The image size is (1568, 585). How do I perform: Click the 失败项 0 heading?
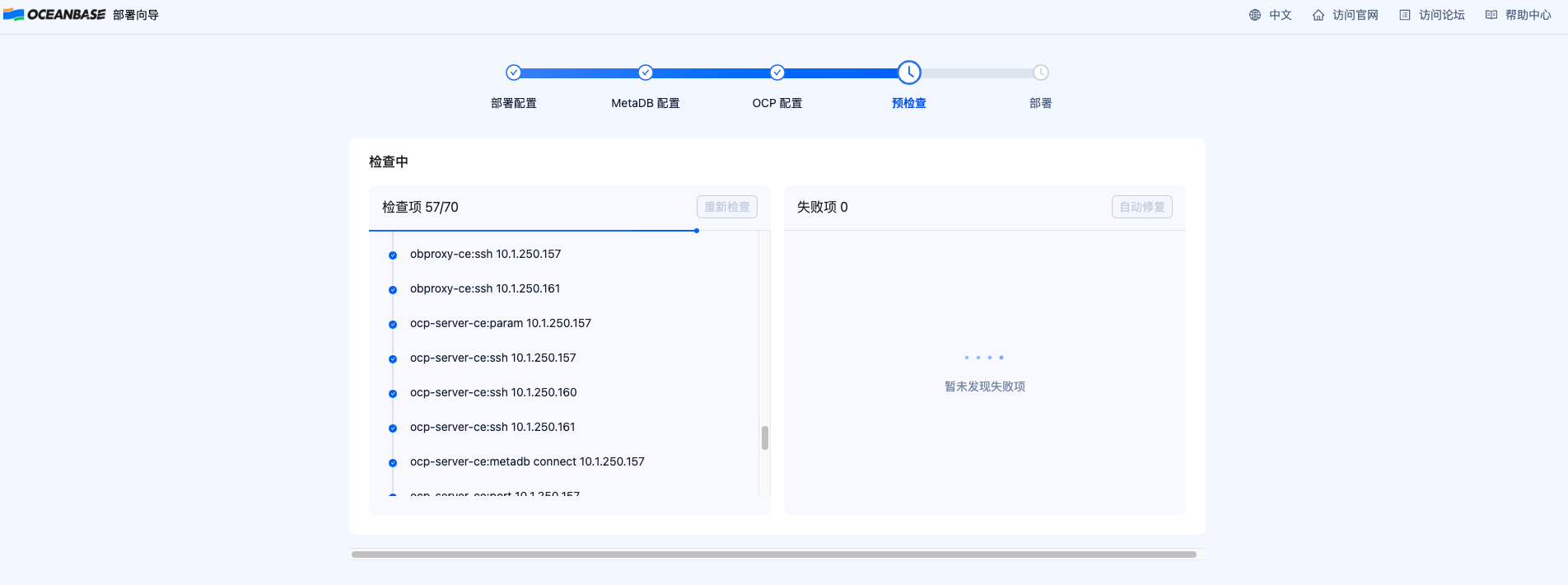tap(822, 207)
